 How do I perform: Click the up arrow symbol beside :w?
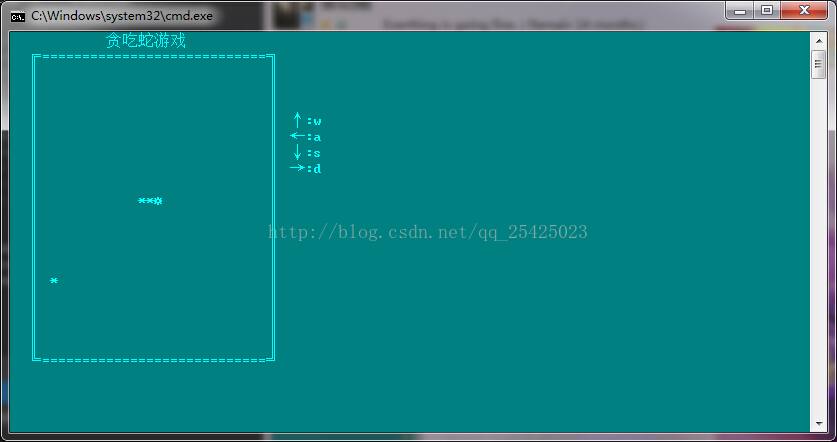coord(297,120)
